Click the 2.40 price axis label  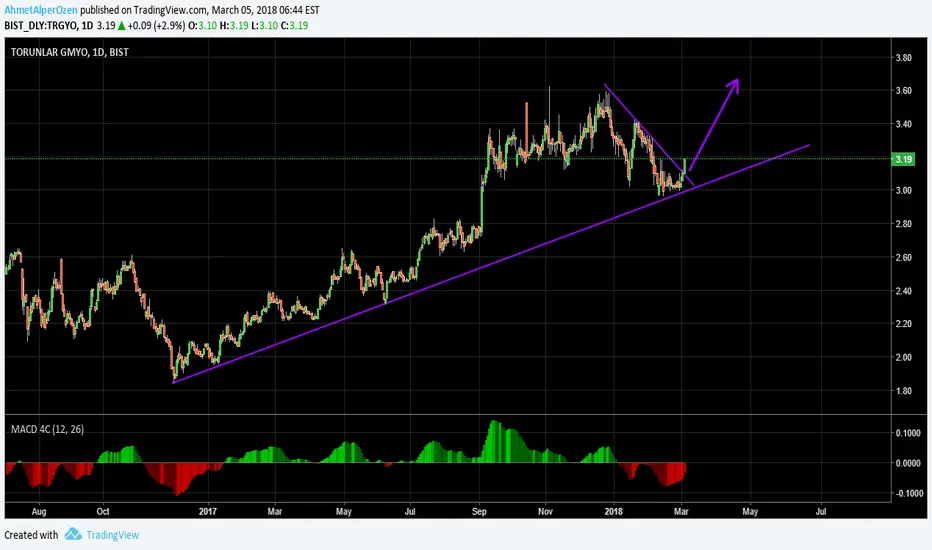pos(903,291)
